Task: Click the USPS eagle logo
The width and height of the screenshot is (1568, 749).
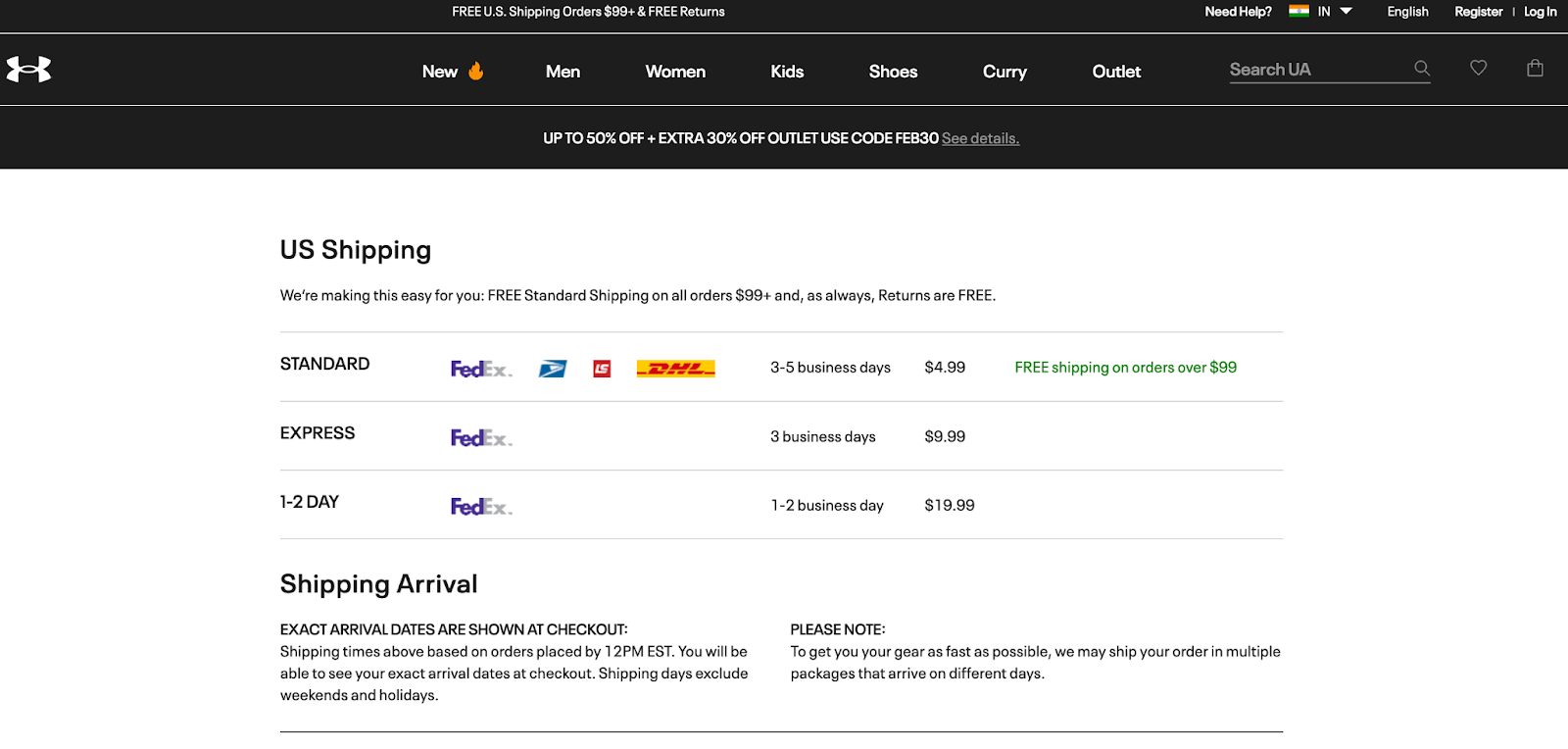Action: click(553, 369)
